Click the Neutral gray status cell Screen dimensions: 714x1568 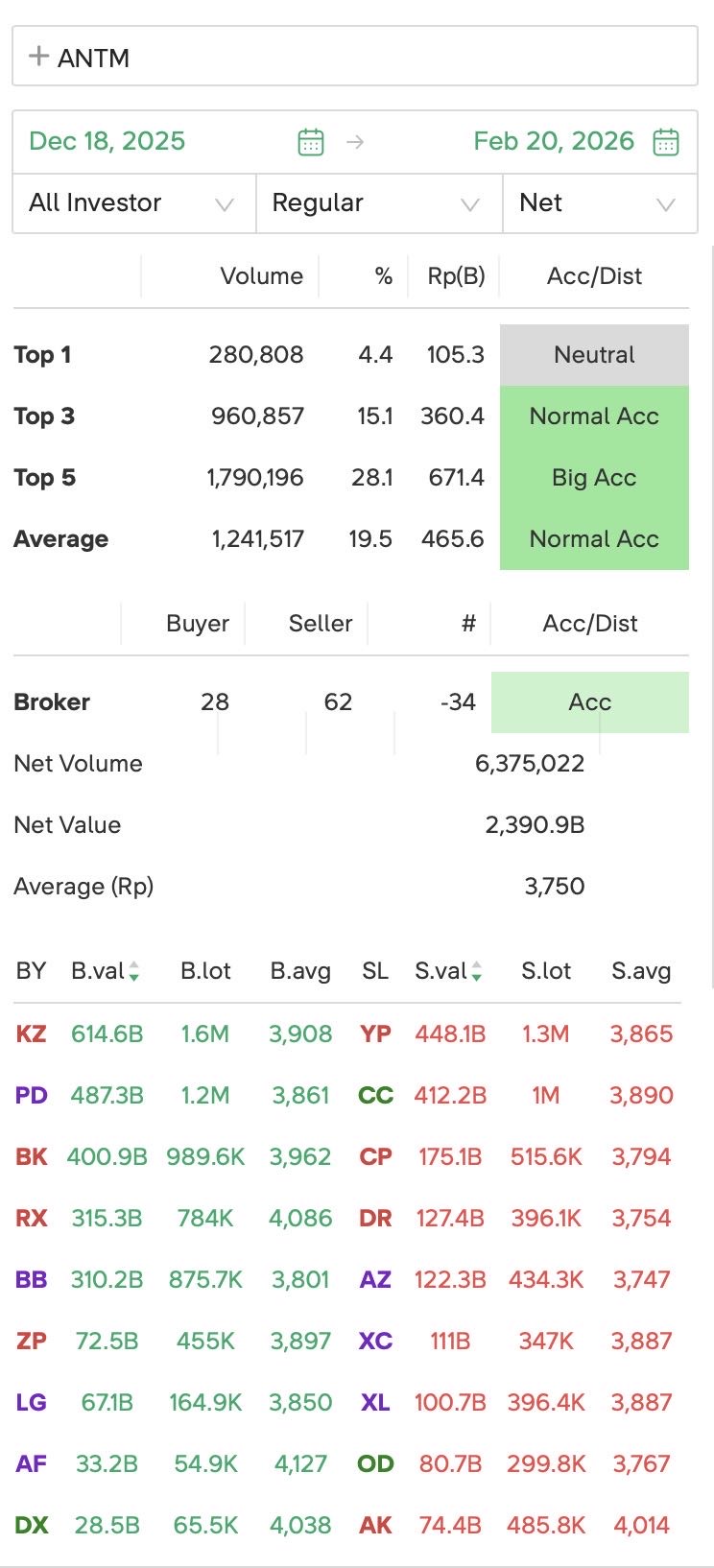tap(594, 355)
